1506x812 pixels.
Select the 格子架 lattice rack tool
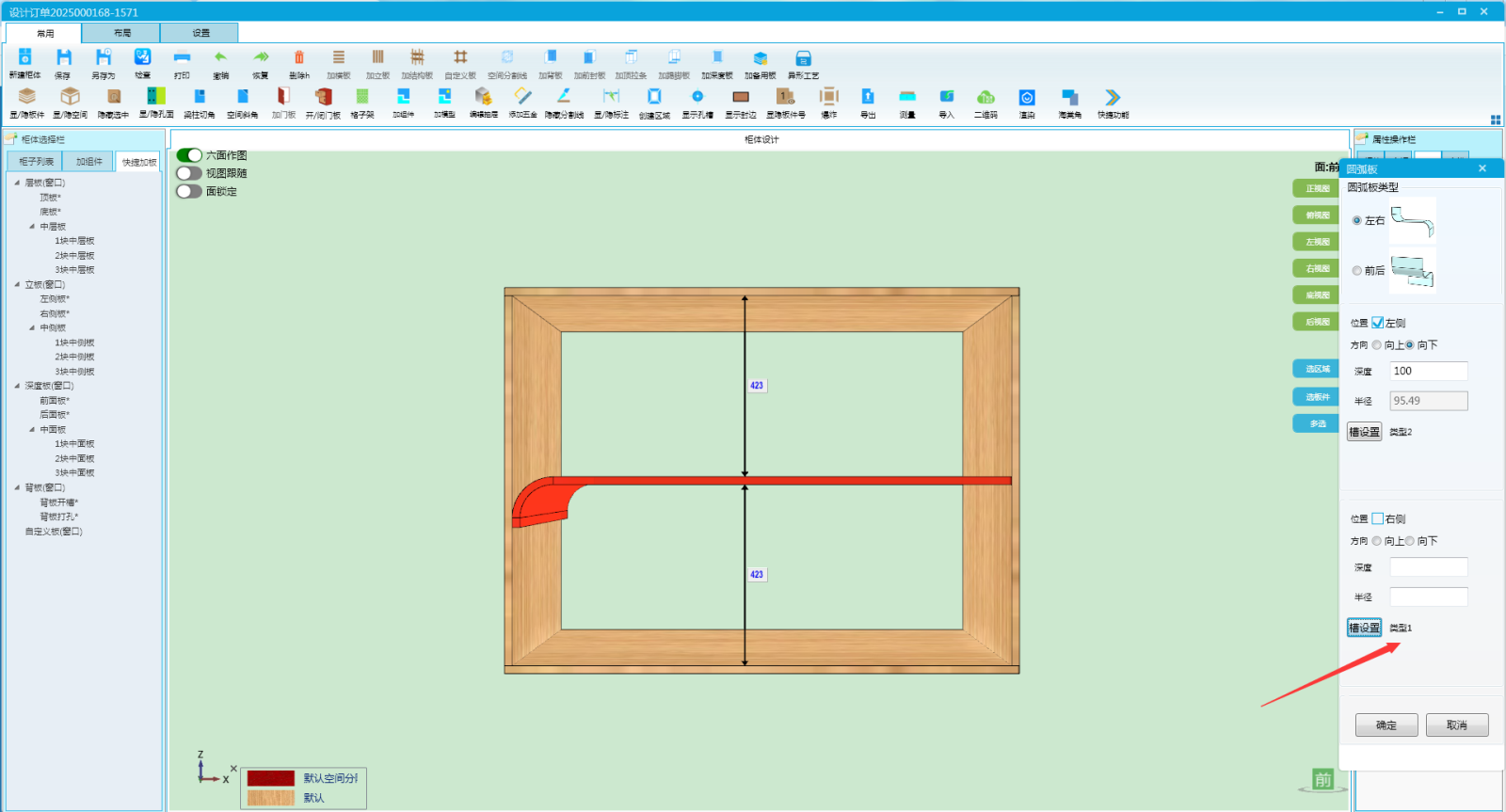(x=362, y=96)
